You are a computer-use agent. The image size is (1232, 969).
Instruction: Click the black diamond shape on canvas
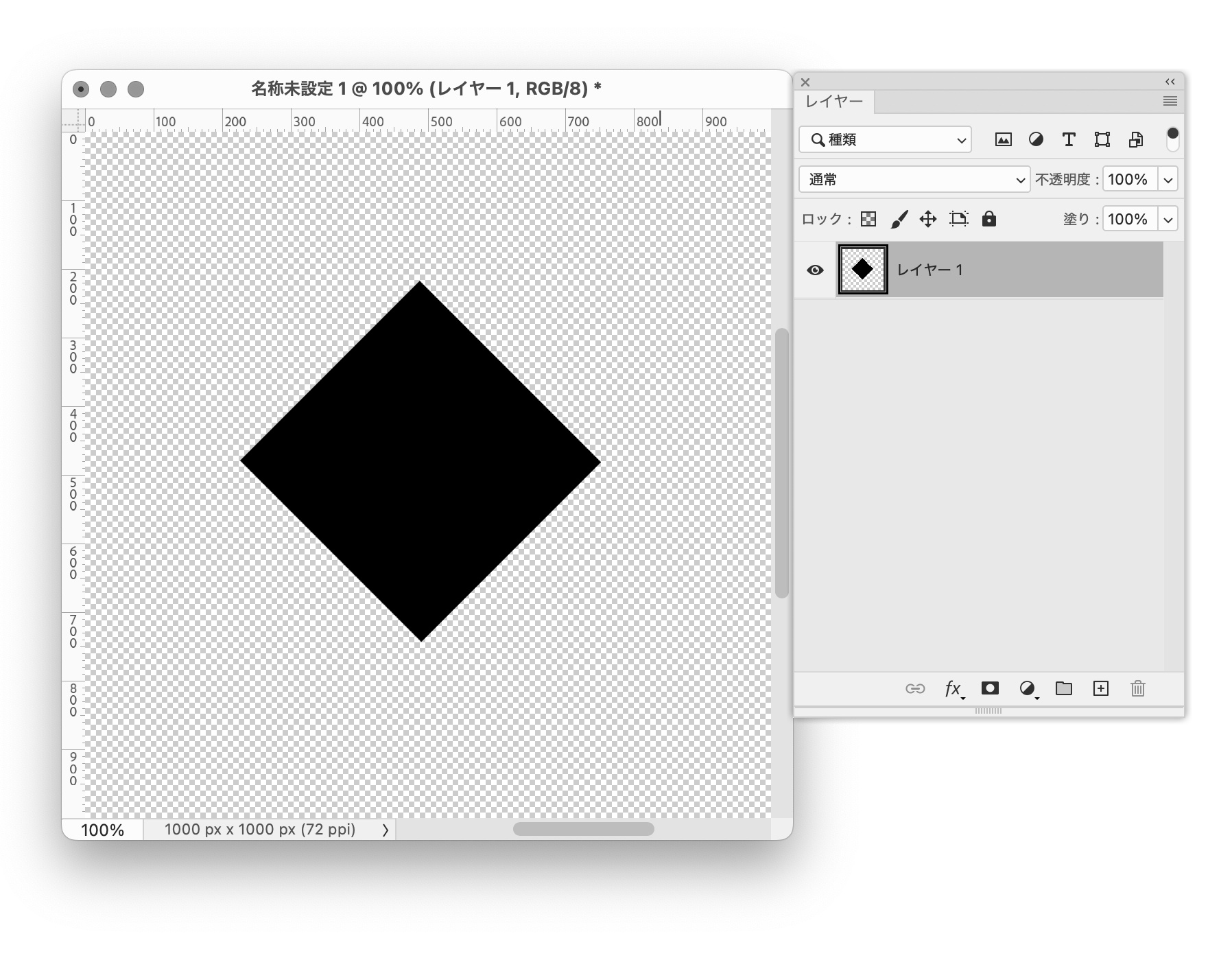[x=420, y=461]
